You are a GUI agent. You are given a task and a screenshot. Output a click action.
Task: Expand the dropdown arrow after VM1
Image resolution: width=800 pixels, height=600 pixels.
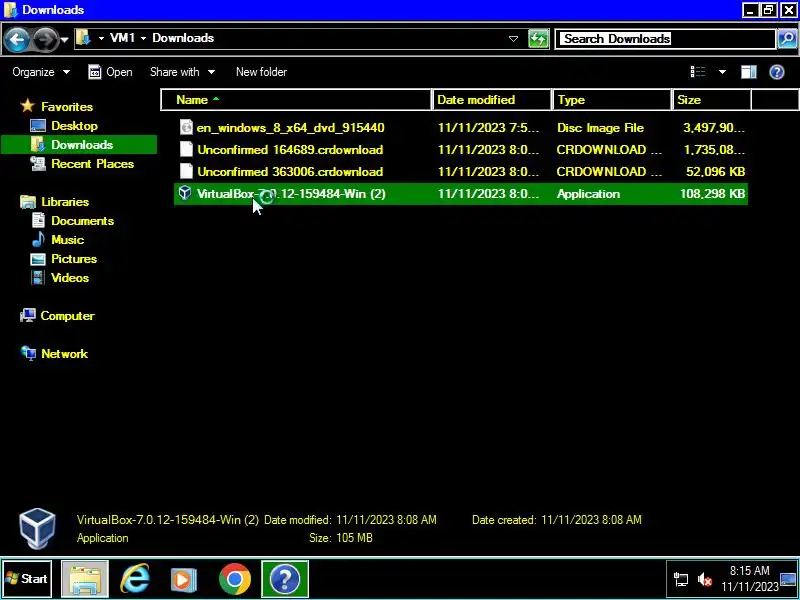(143, 38)
